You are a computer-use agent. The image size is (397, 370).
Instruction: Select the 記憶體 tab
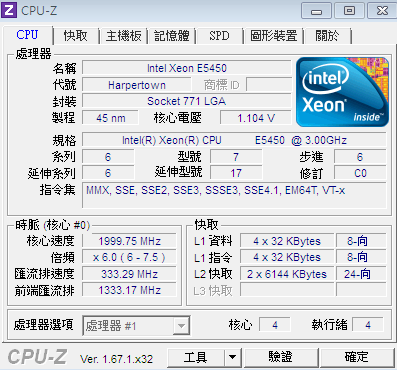[172, 36]
